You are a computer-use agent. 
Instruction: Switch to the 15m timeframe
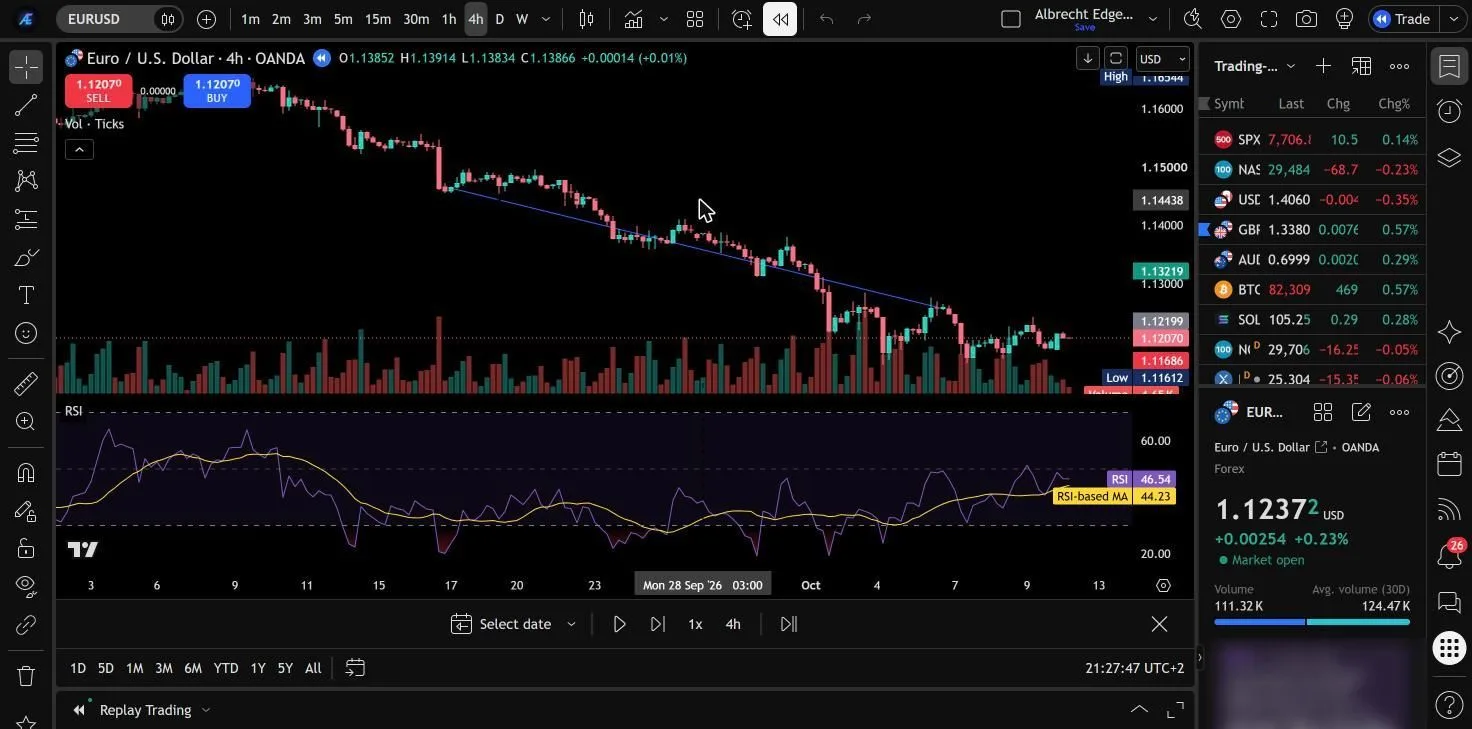[x=378, y=19]
